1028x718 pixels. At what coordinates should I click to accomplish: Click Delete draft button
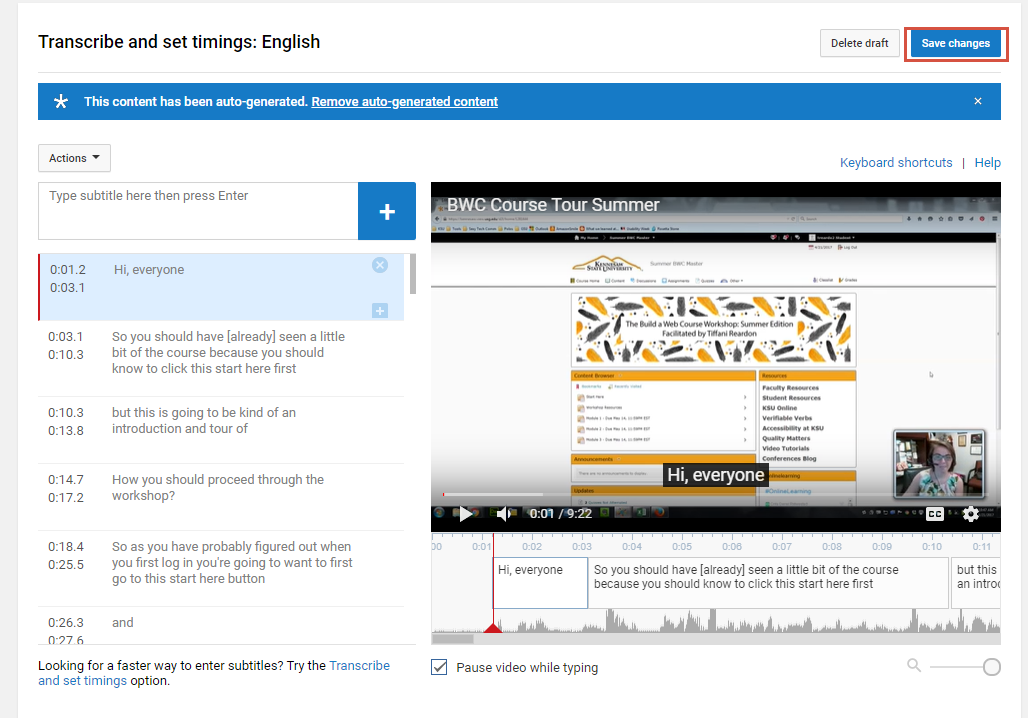(859, 44)
